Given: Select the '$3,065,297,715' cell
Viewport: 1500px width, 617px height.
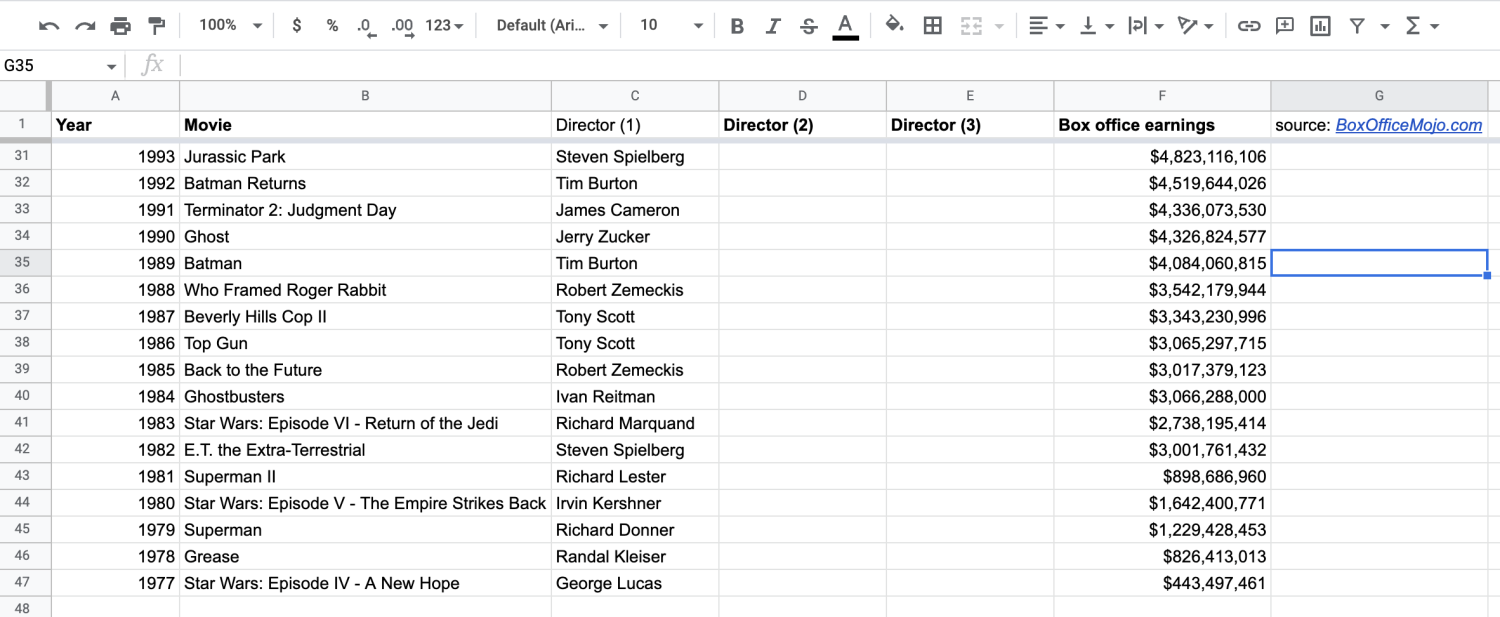Looking at the screenshot, I should 1162,343.
